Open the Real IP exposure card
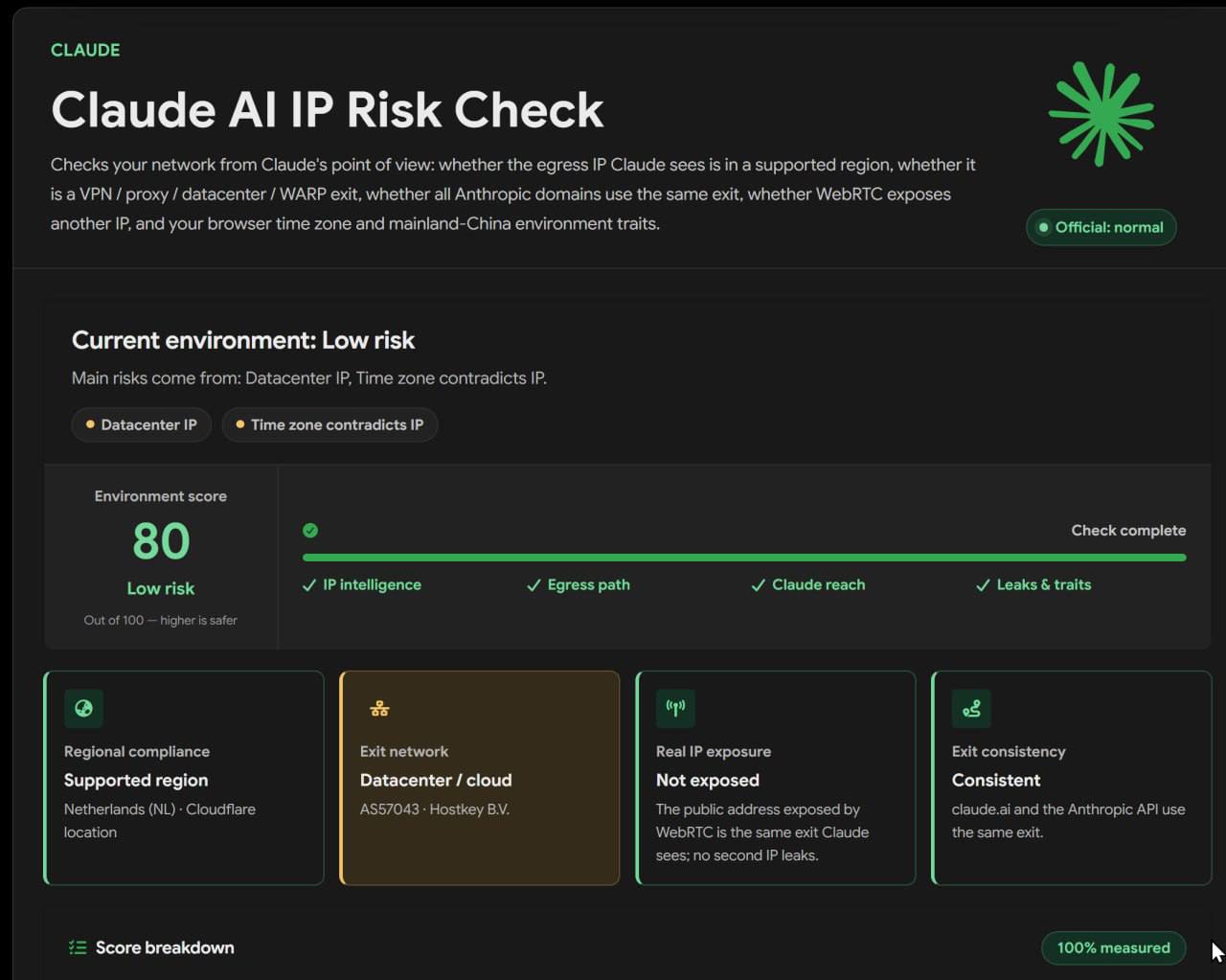 point(776,778)
